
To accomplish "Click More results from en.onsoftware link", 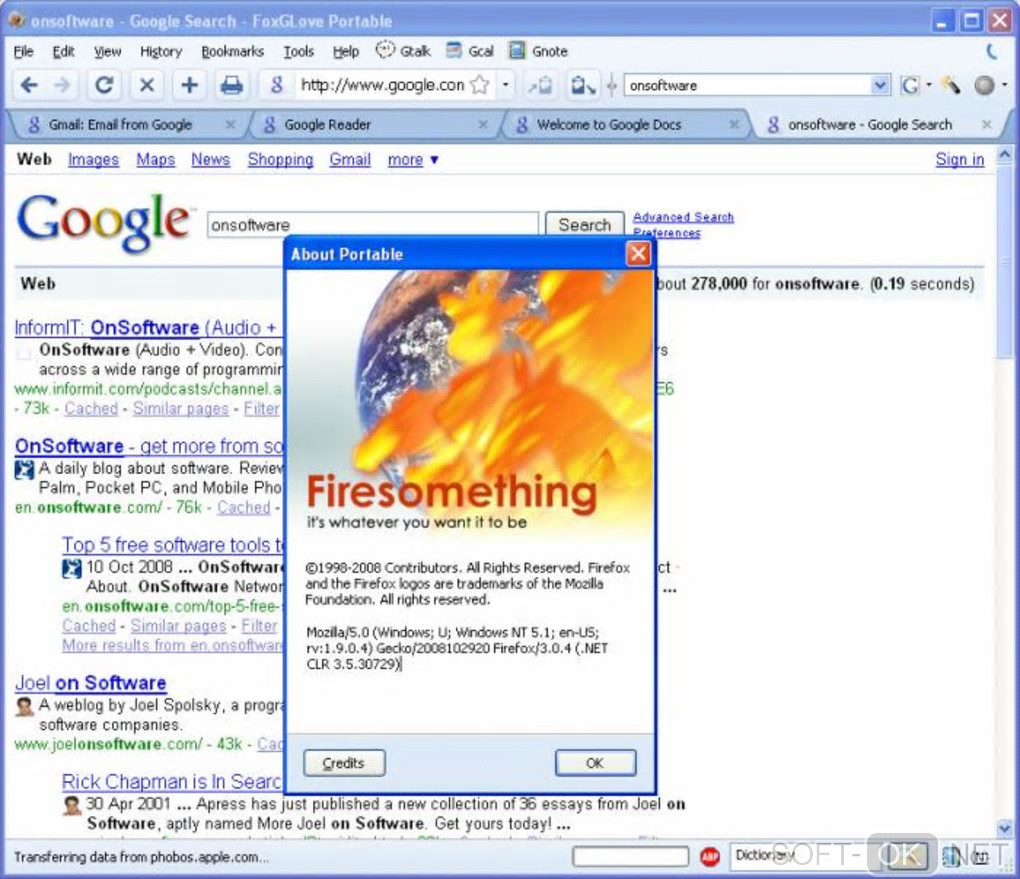I will 173,645.
